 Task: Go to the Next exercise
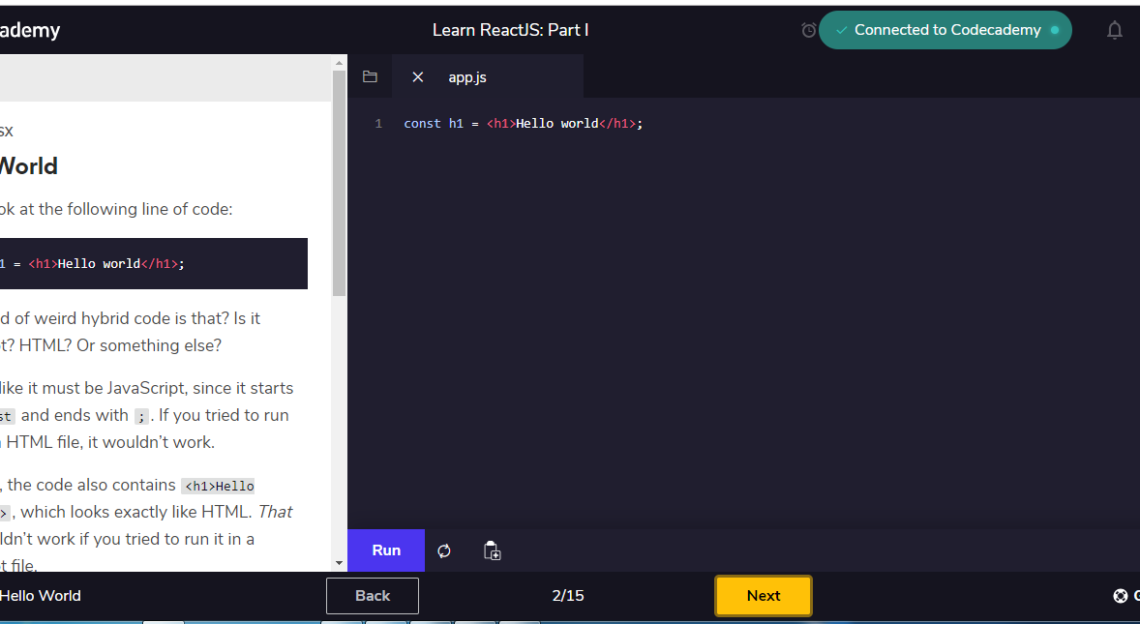(x=763, y=596)
